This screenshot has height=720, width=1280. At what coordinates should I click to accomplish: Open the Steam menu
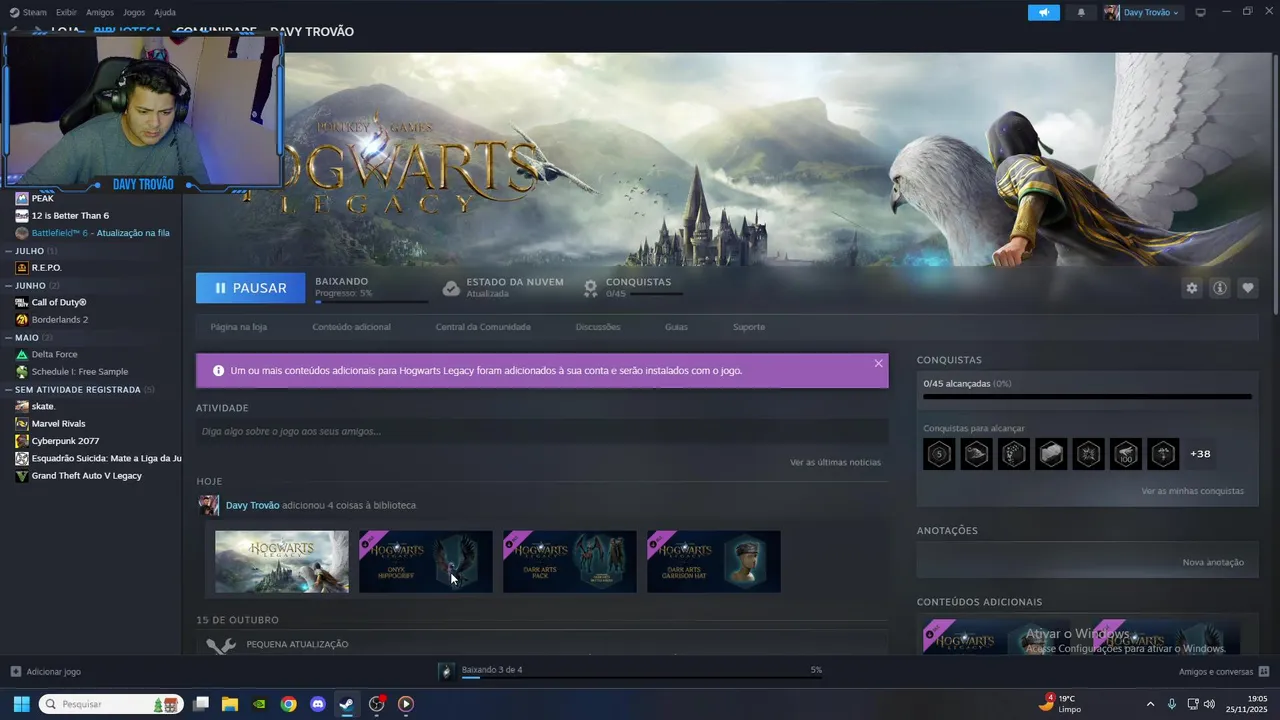coord(28,12)
